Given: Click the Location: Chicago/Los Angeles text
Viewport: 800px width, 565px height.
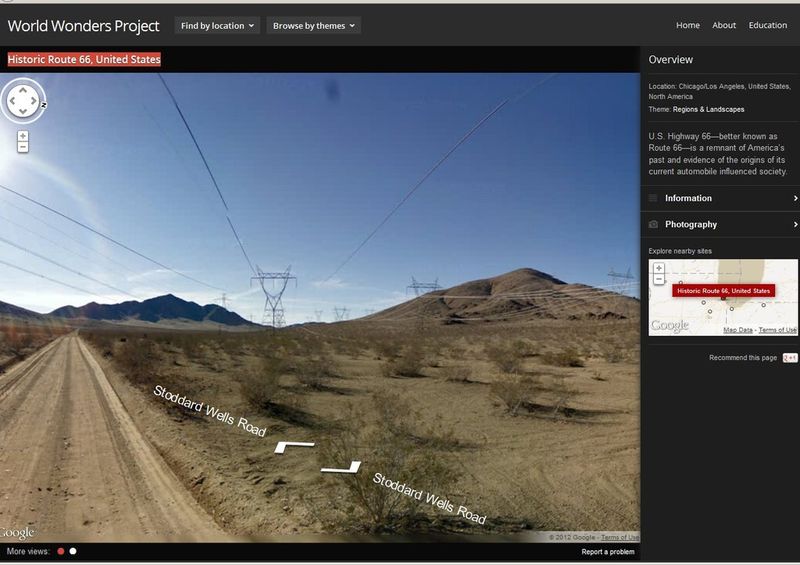Looking at the screenshot, I should point(719,91).
